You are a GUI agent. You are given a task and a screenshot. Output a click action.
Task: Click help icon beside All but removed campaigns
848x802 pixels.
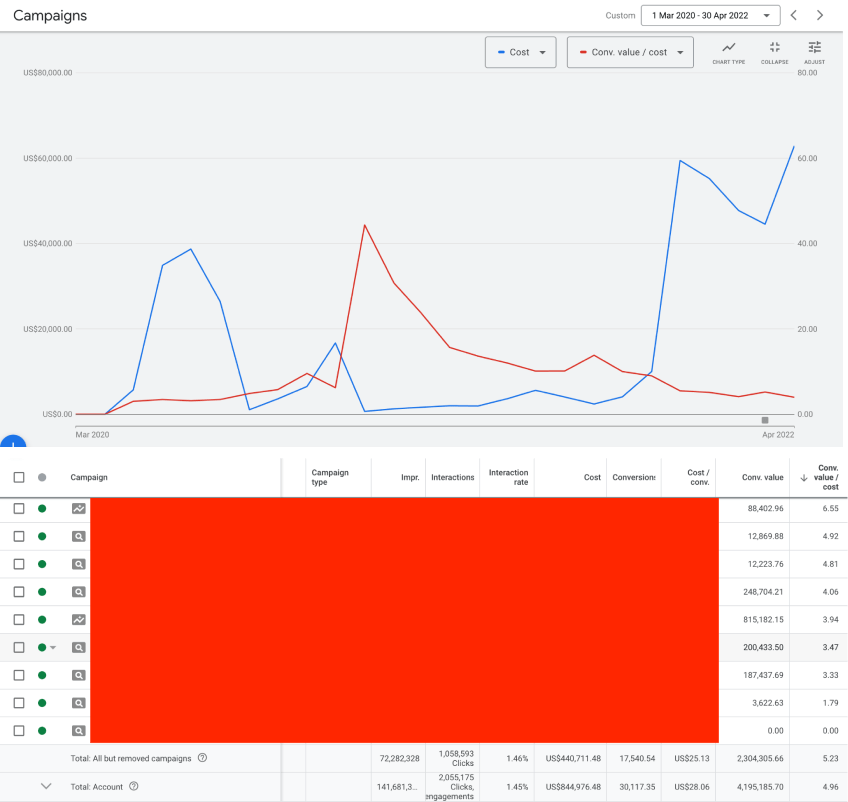click(x=202, y=758)
